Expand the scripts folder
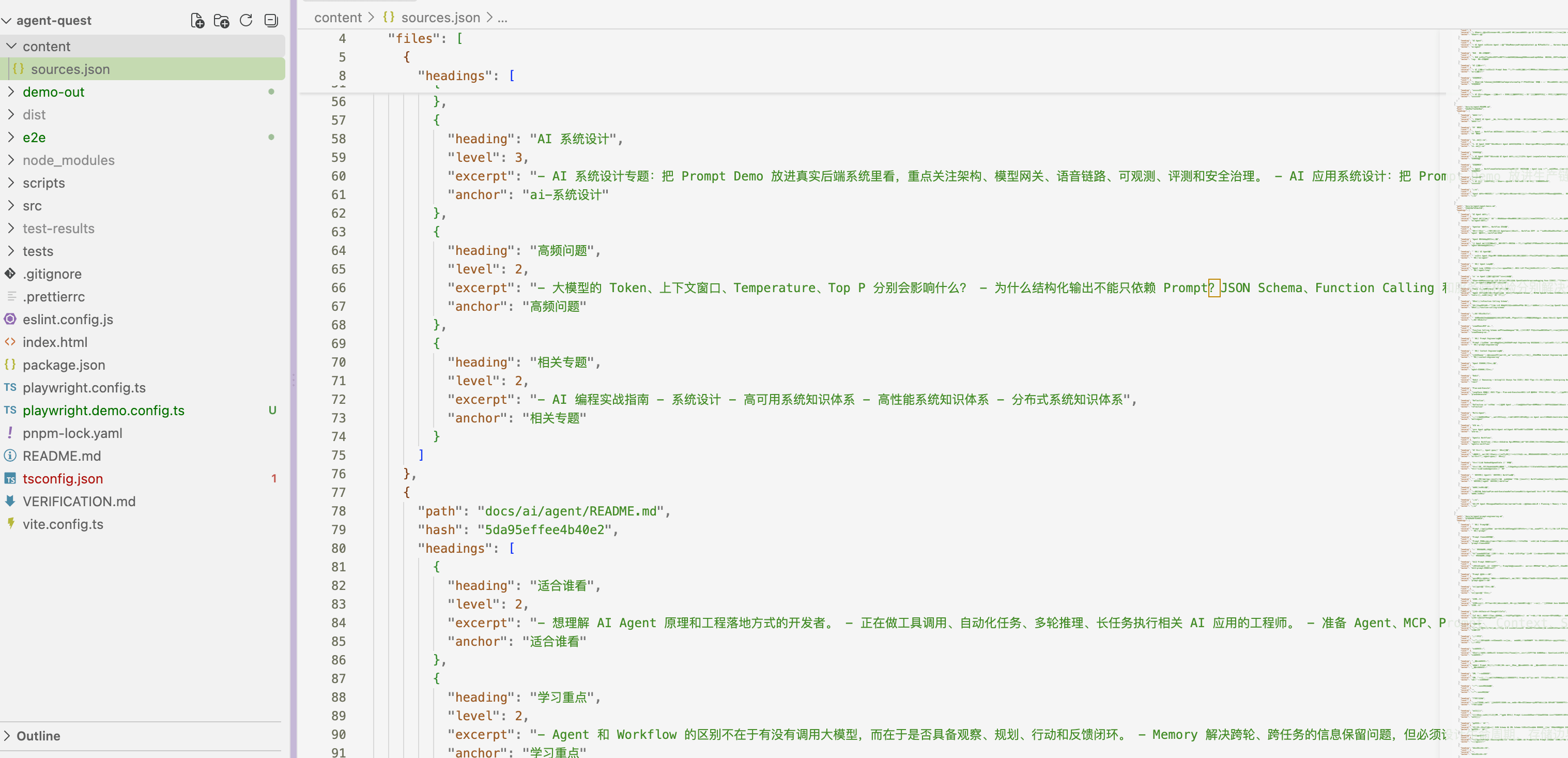The image size is (1568, 758). click(x=11, y=182)
